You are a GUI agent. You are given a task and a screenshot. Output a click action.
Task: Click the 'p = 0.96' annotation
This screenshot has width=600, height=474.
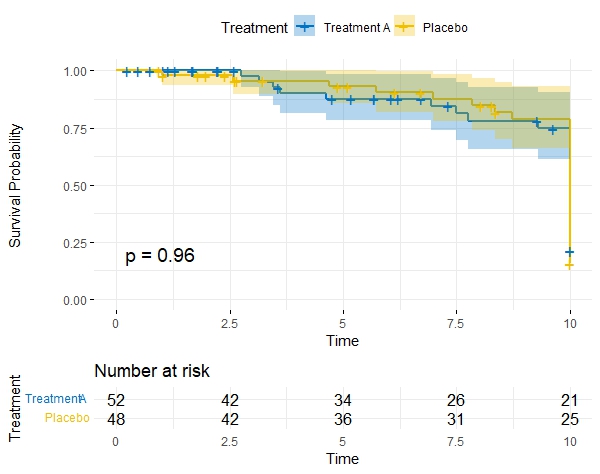click(x=160, y=256)
